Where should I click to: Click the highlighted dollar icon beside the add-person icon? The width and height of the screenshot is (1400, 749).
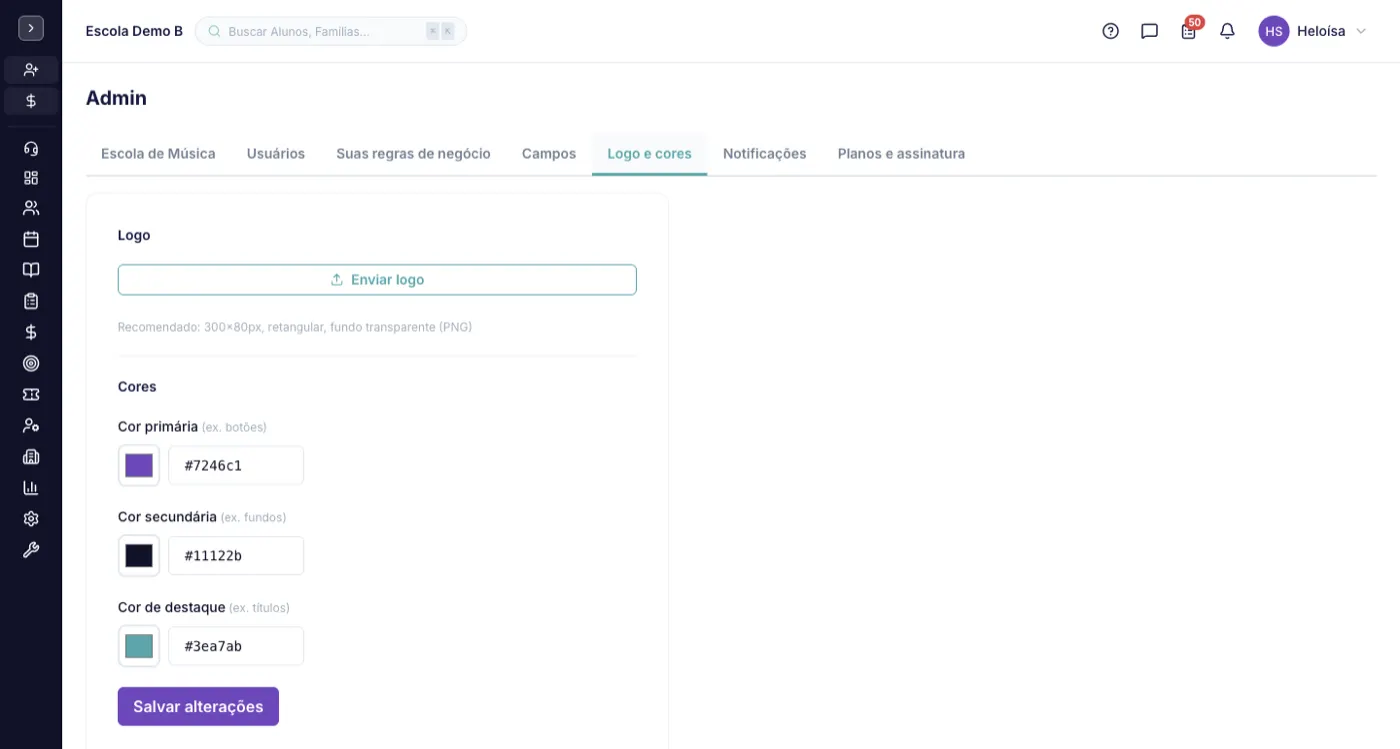[31, 101]
